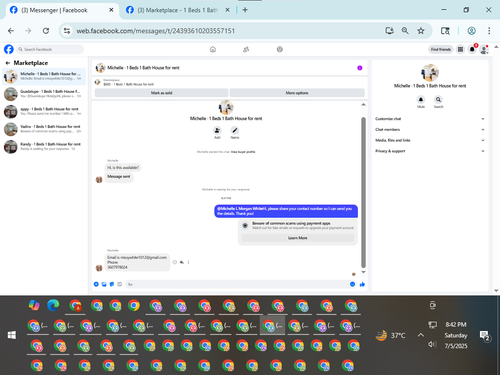
Task: Open Randy's conversation in the chat list
Action: coord(44,147)
